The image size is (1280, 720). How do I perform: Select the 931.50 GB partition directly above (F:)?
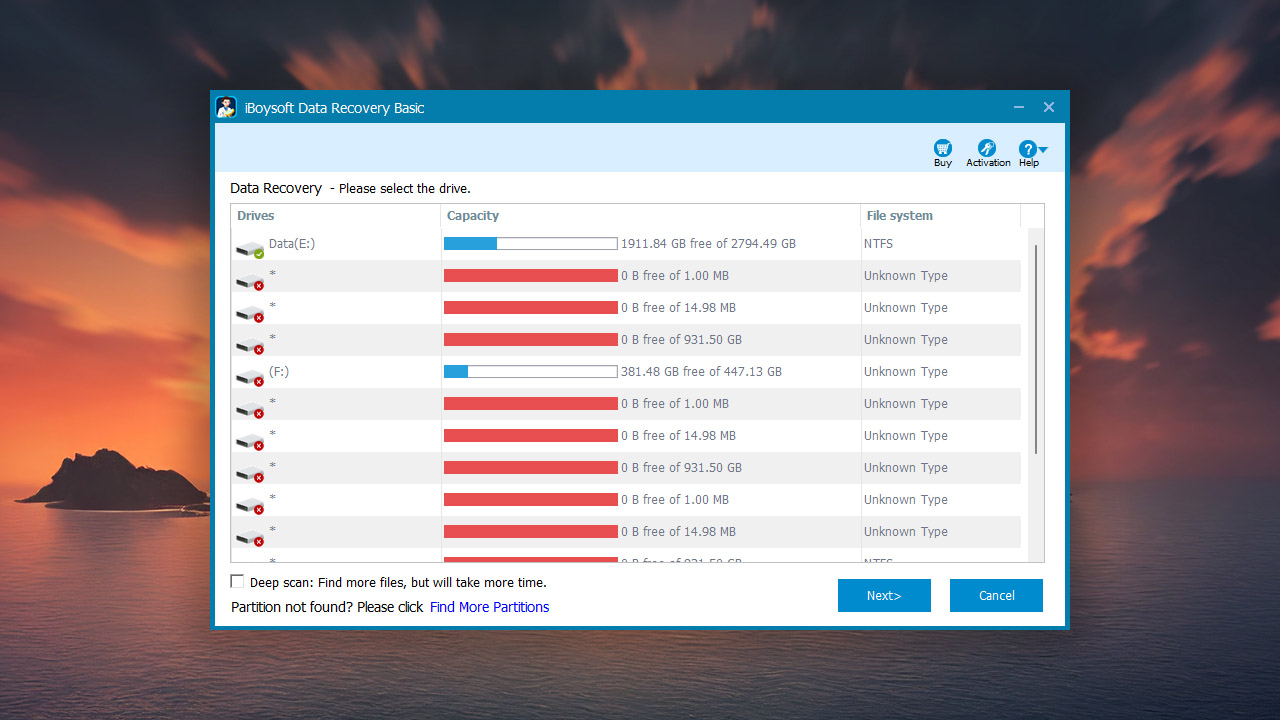626,340
